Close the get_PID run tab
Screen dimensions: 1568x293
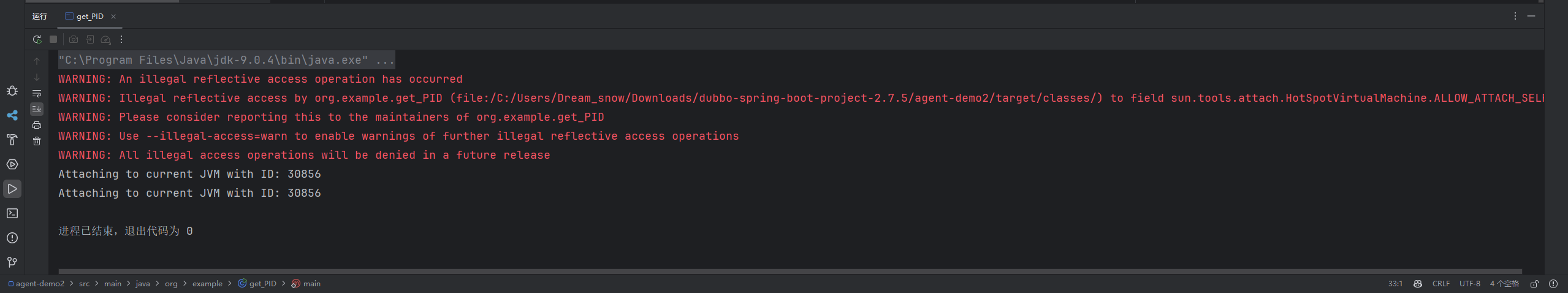113,17
